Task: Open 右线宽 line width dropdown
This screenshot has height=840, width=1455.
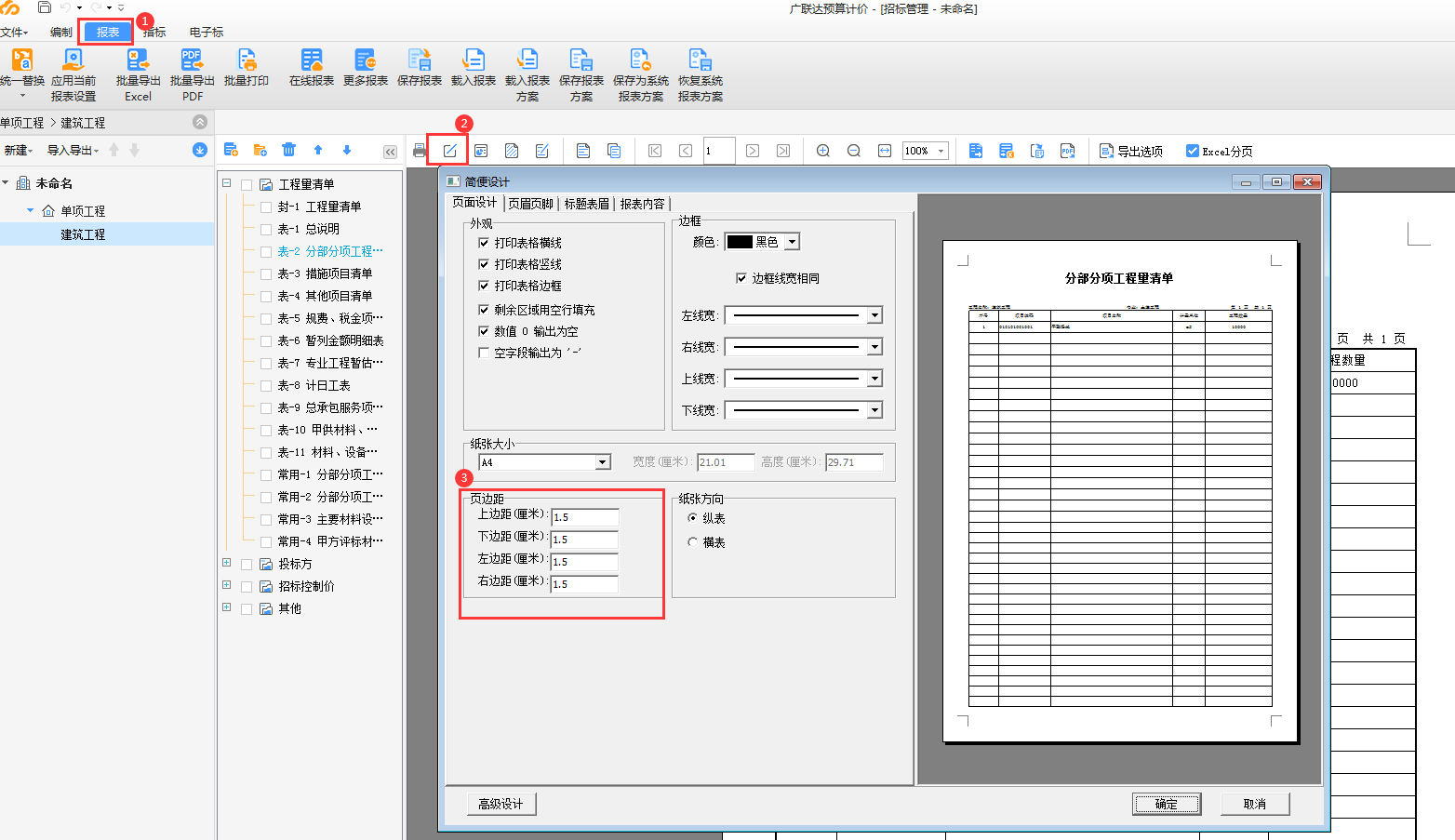Action: click(x=874, y=347)
